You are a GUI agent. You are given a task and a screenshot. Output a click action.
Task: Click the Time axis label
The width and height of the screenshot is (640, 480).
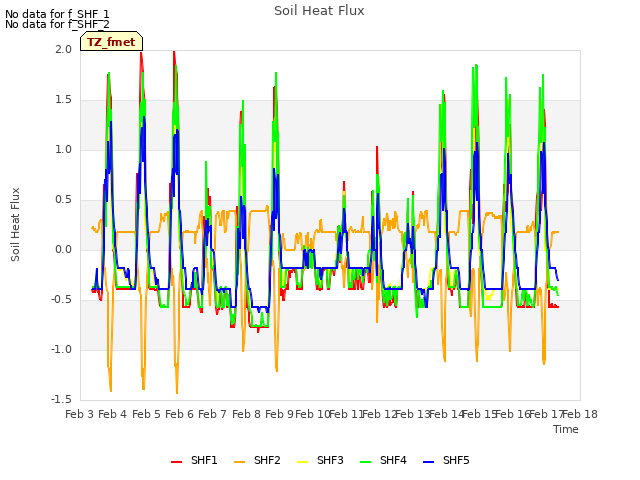[x=566, y=429]
